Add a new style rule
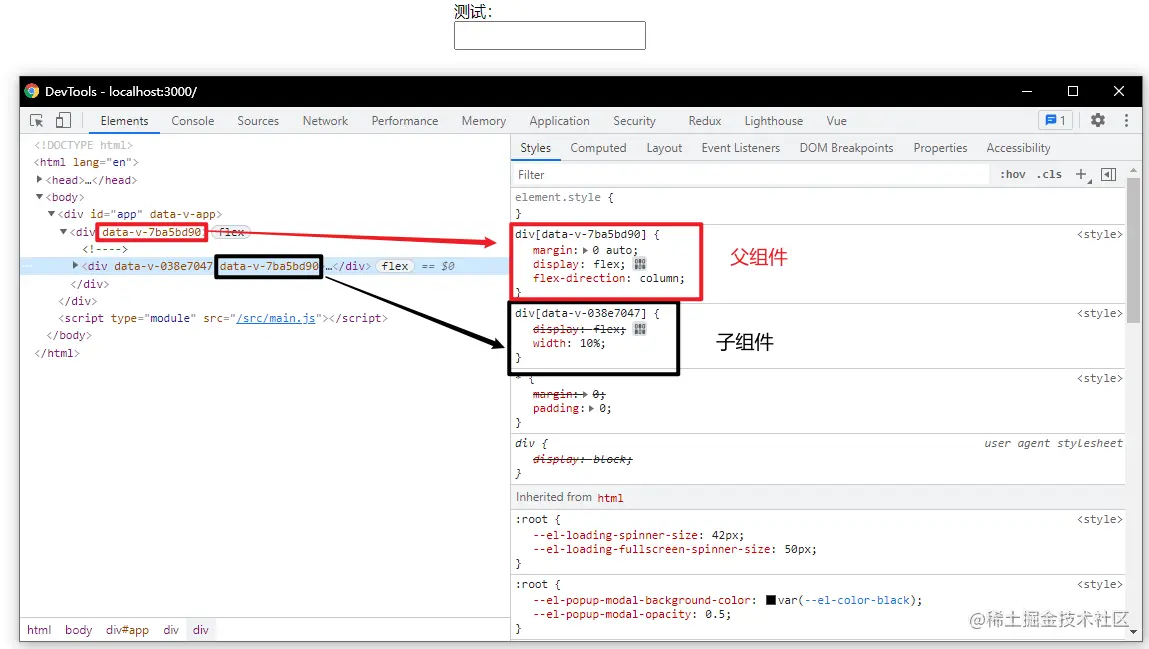1149x649 pixels. coord(1082,174)
